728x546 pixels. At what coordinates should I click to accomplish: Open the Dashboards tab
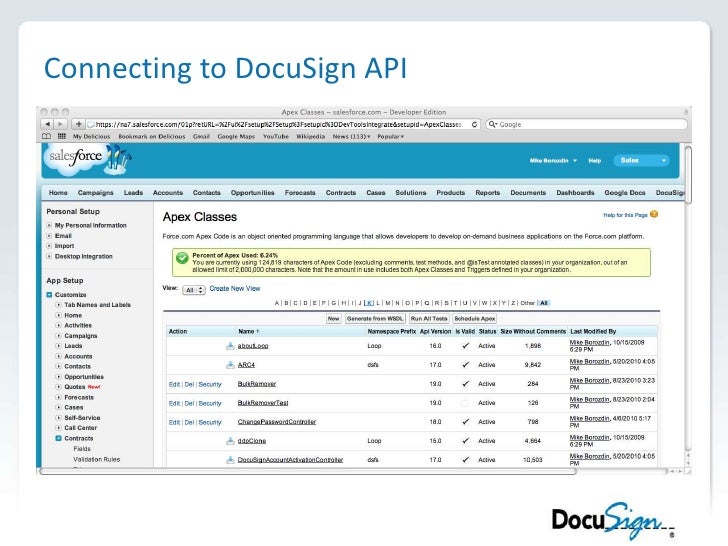click(x=575, y=193)
